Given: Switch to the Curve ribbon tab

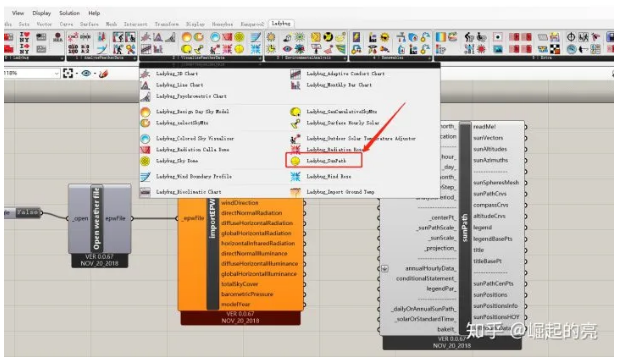Looking at the screenshot, I should 66,24.
